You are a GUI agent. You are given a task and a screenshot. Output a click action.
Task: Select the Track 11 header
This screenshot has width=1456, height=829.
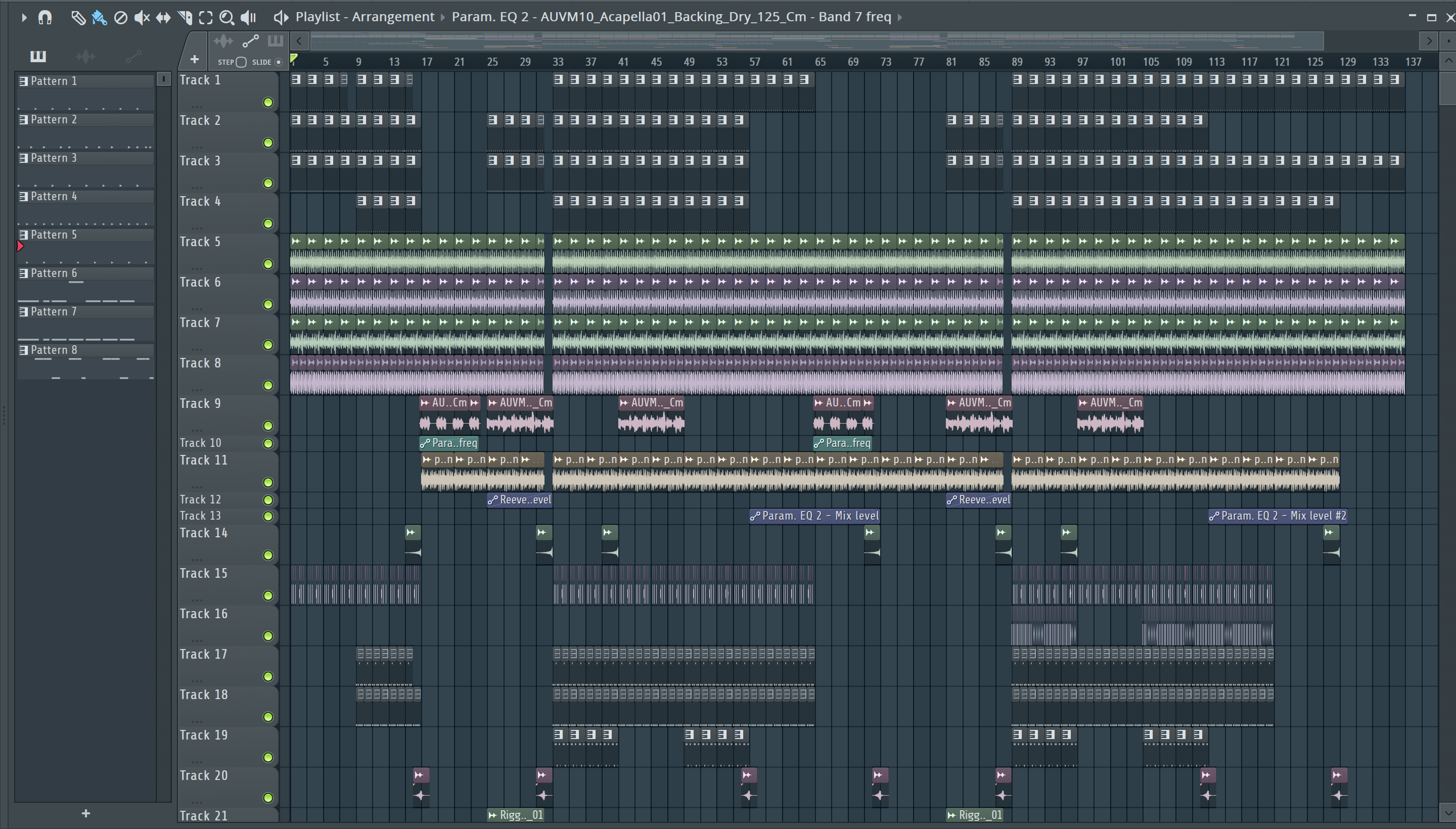pyautogui.click(x=228, y=472)
